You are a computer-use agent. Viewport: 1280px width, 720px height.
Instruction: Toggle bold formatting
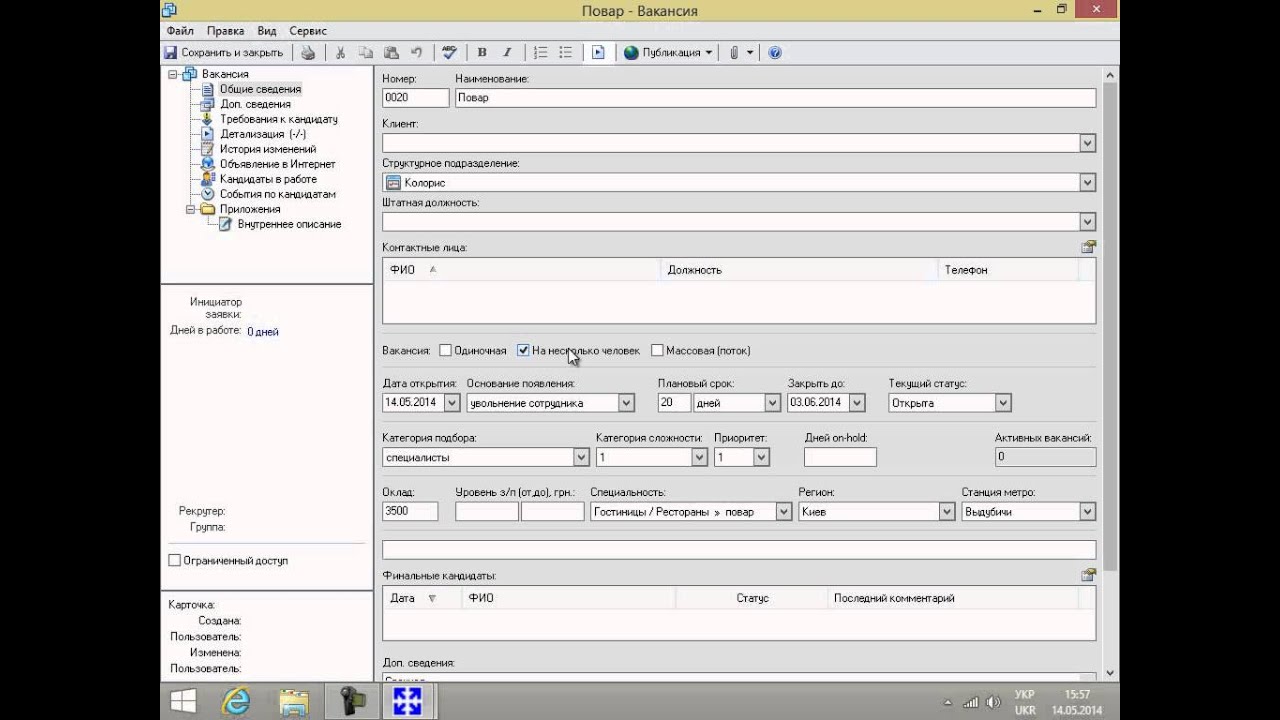[x=482, y=53]
